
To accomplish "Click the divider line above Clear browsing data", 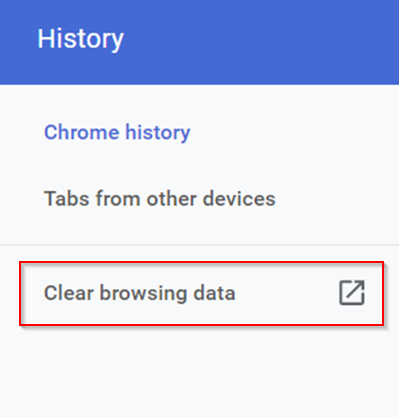I will tap(199, 245).
